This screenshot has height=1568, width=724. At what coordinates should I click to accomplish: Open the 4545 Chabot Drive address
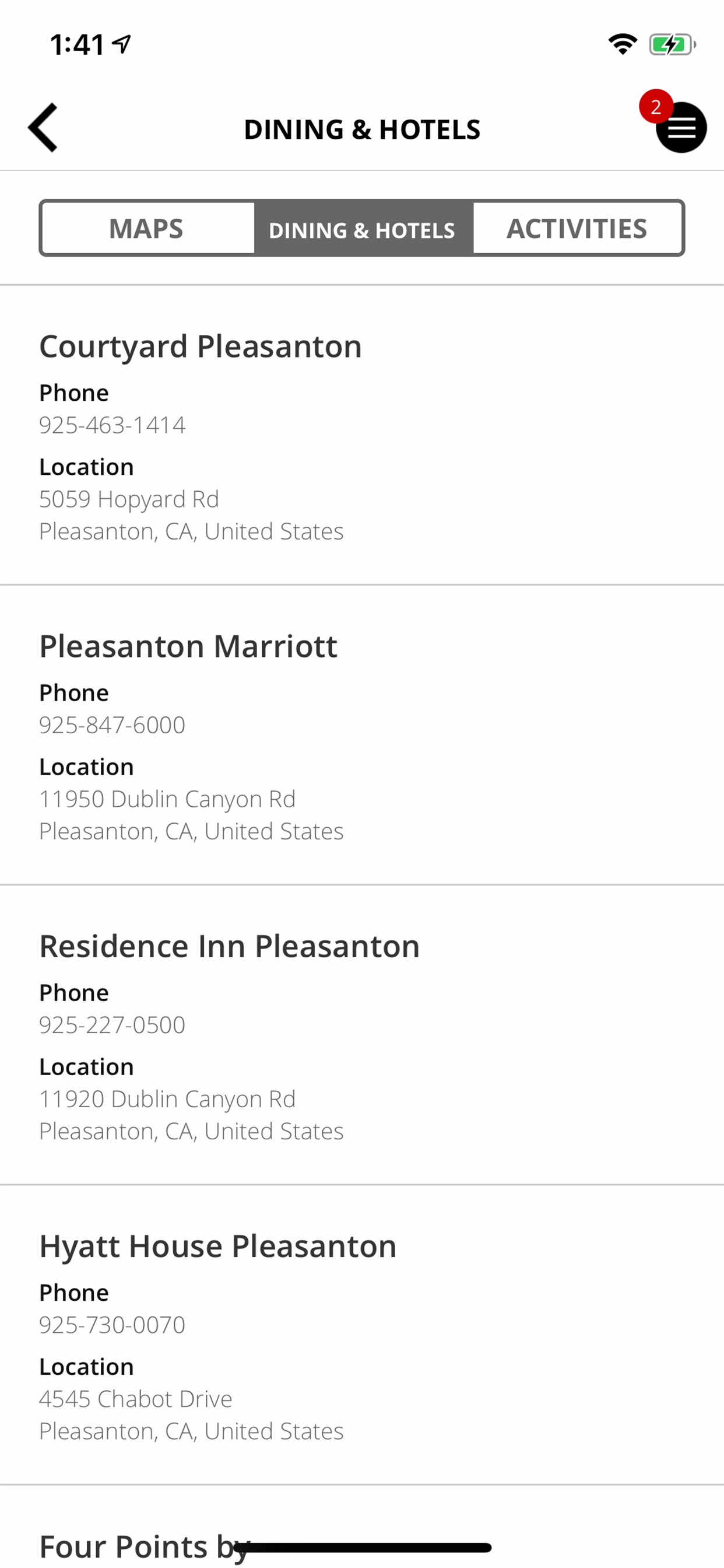pyautogui.click(x=136, y=1399)
